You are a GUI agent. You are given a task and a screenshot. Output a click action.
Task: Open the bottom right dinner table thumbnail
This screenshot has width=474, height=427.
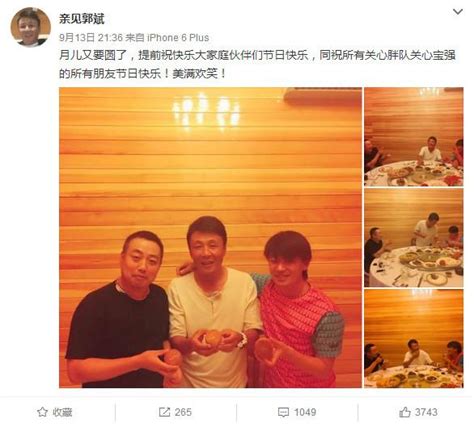pos(414,338)
